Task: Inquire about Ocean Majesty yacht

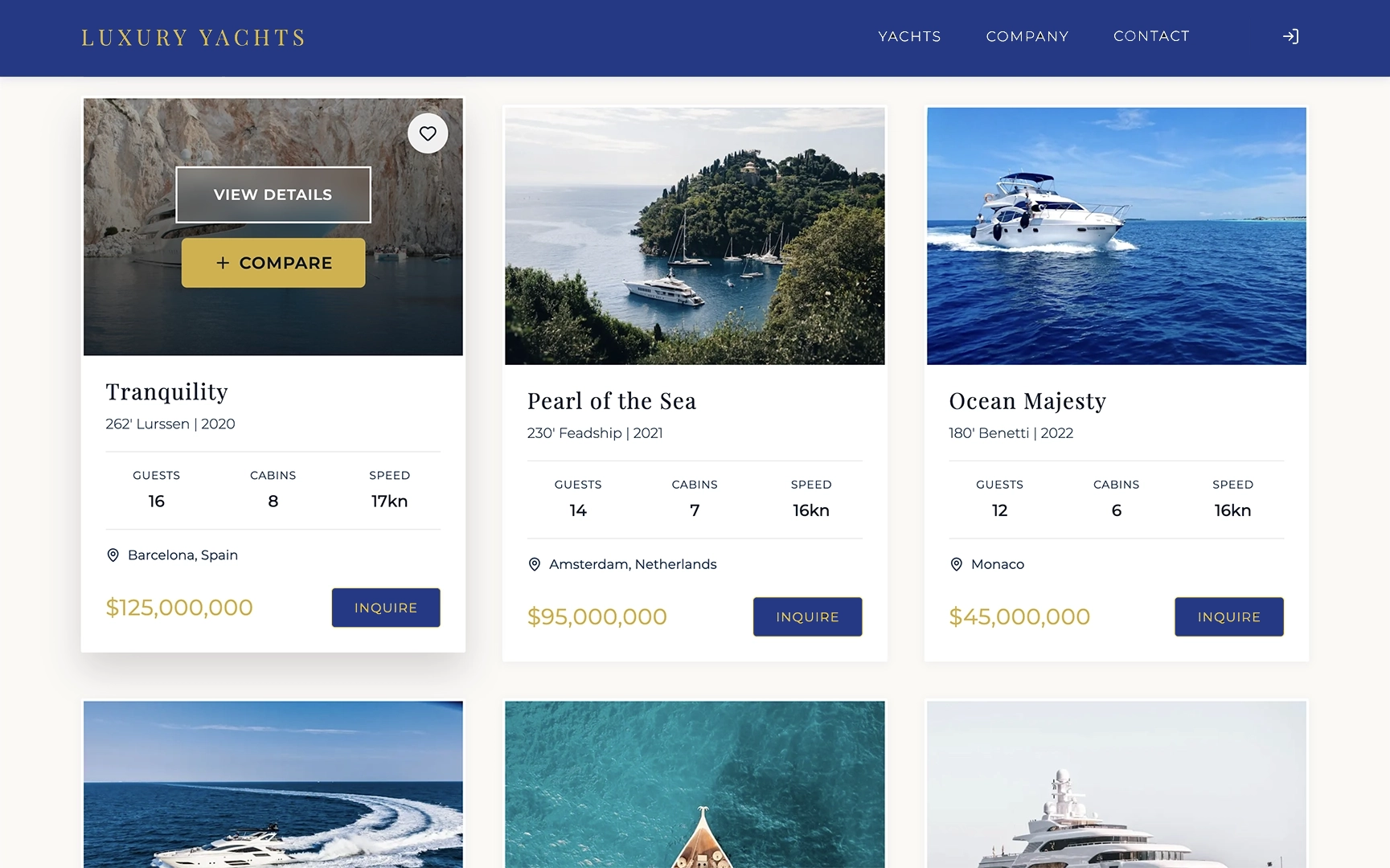Action: pos(1228,616)
